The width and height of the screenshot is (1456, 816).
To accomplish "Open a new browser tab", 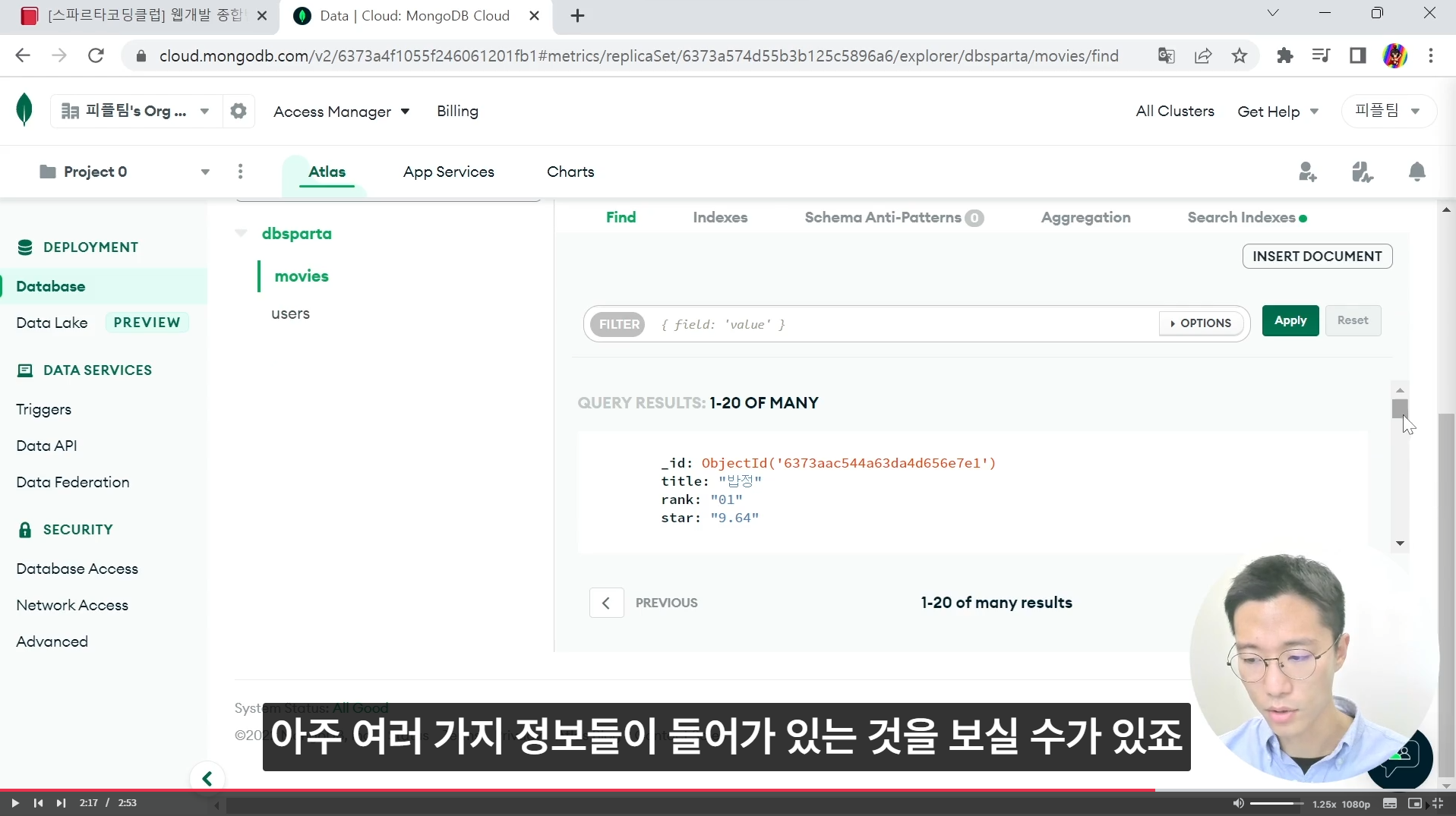I will [577, 16].
